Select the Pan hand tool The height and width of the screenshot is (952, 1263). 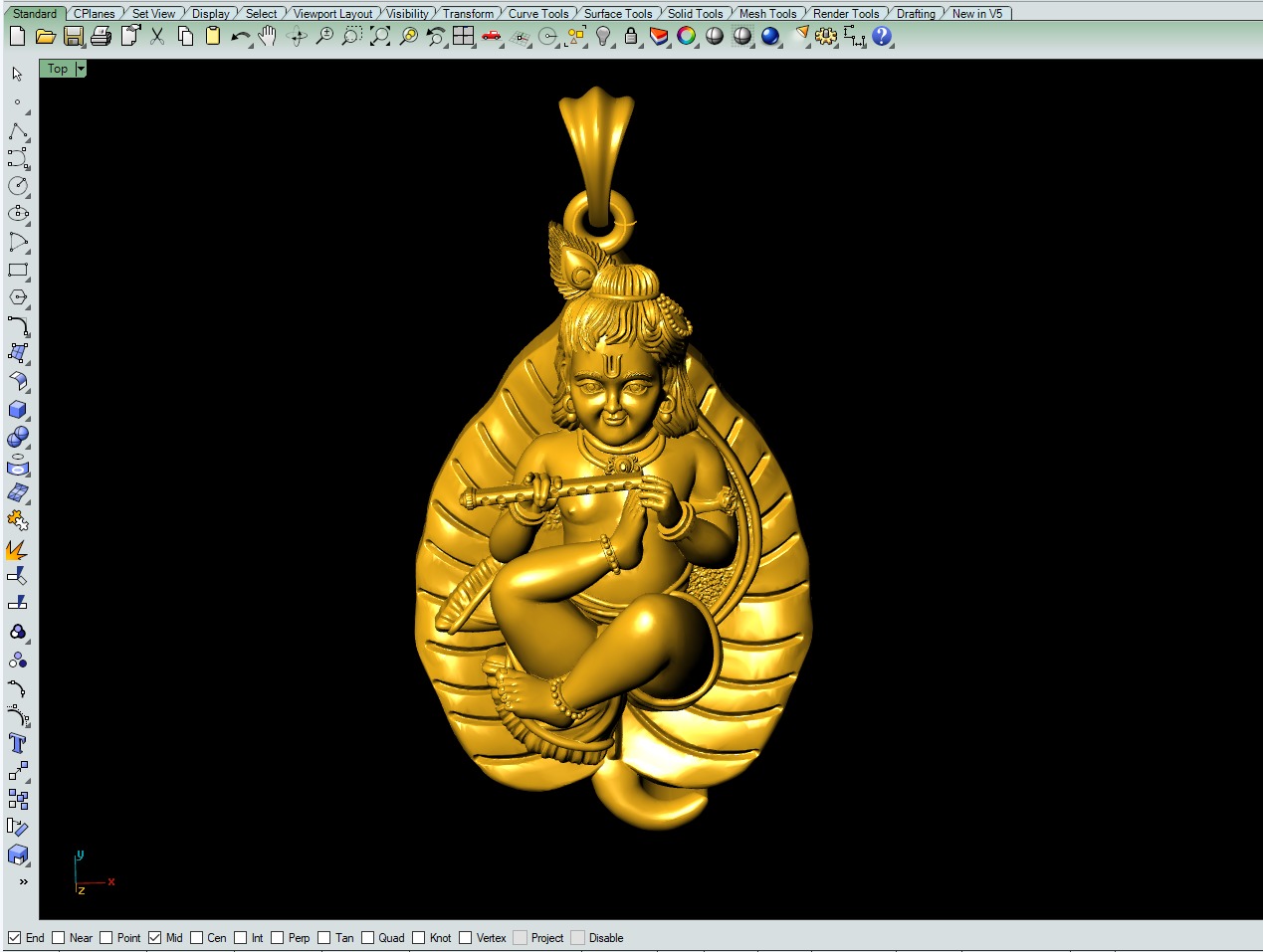(268, 37)
